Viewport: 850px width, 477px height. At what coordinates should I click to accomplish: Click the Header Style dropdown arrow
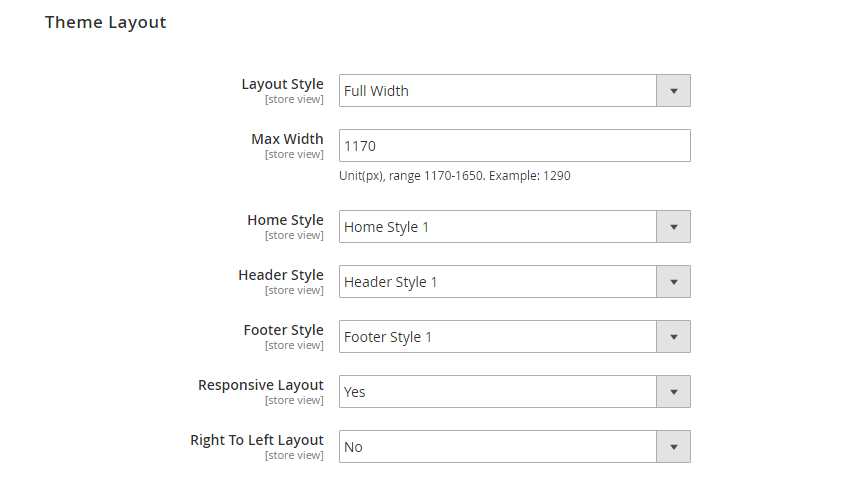673,282
